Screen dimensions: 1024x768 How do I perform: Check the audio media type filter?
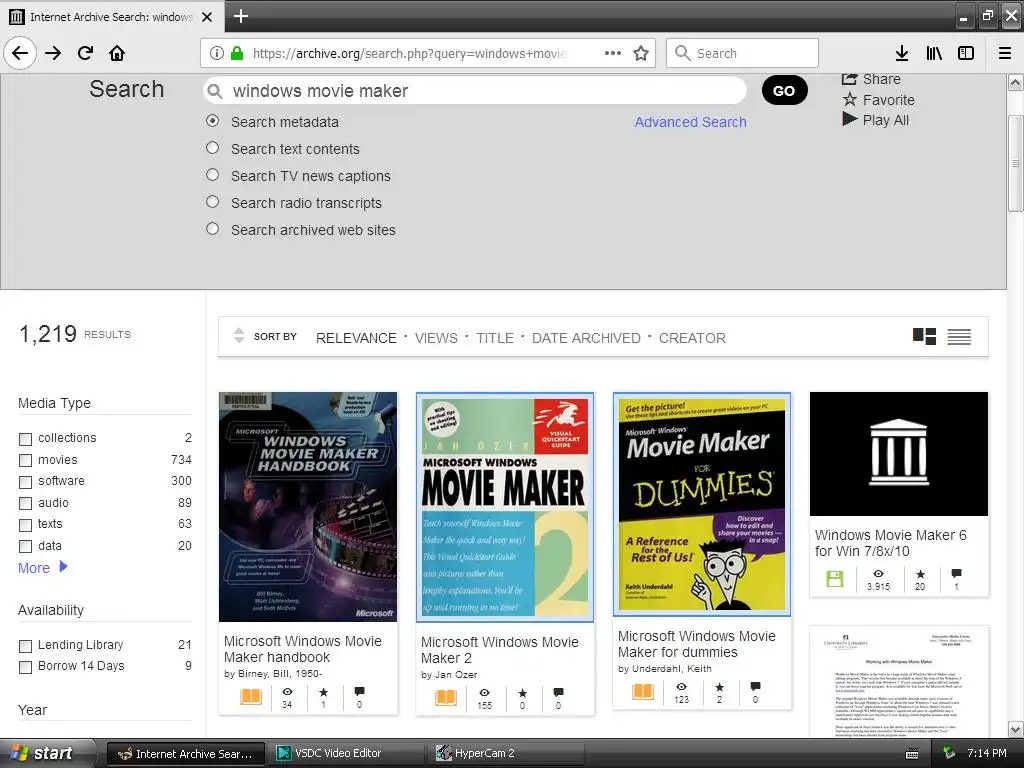point(25,504)
